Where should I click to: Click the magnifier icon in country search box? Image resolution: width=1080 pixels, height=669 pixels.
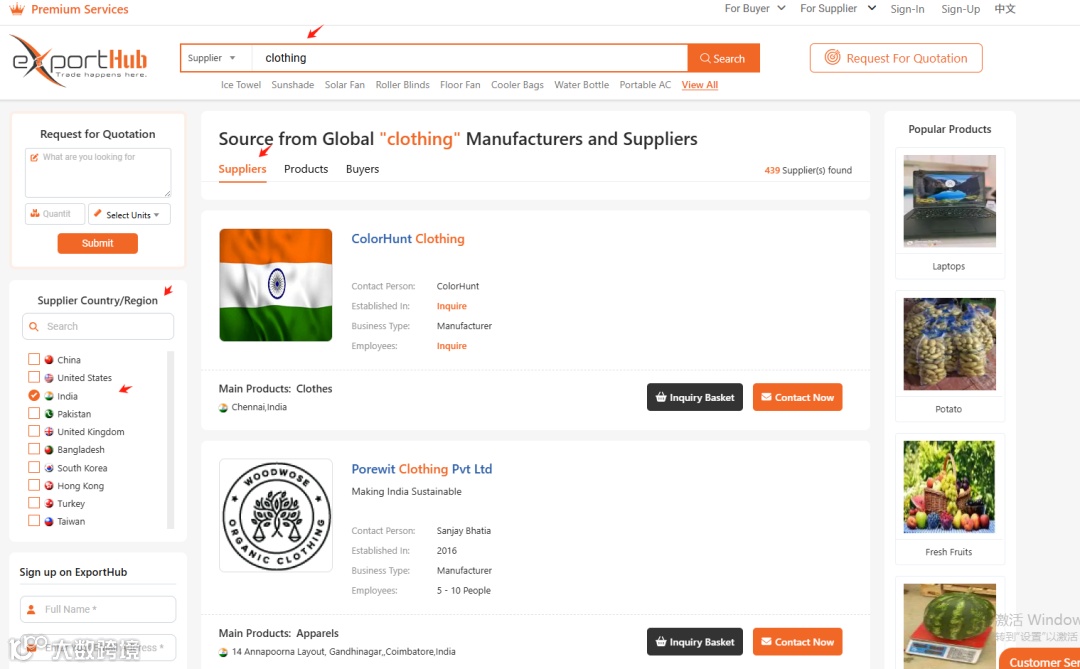34,327
